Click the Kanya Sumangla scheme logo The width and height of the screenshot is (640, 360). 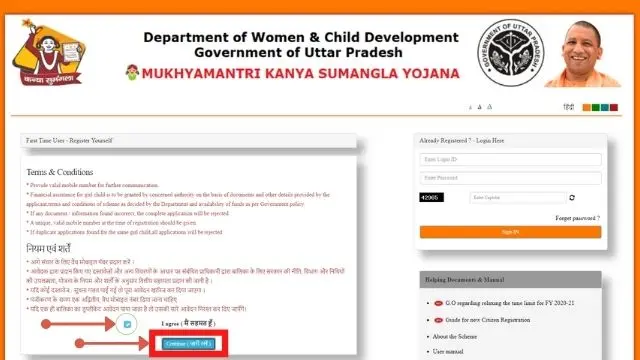point(49,52)
